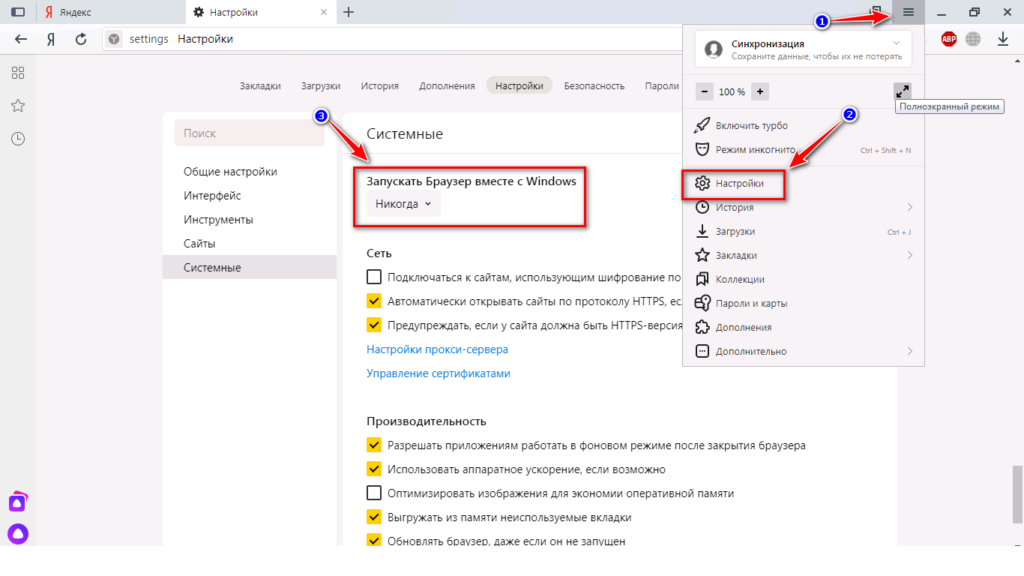The height and width of the screenshot is (576, 1024).
Task: Uncheck automatically open sites via HTTPS
Action: 374,301
